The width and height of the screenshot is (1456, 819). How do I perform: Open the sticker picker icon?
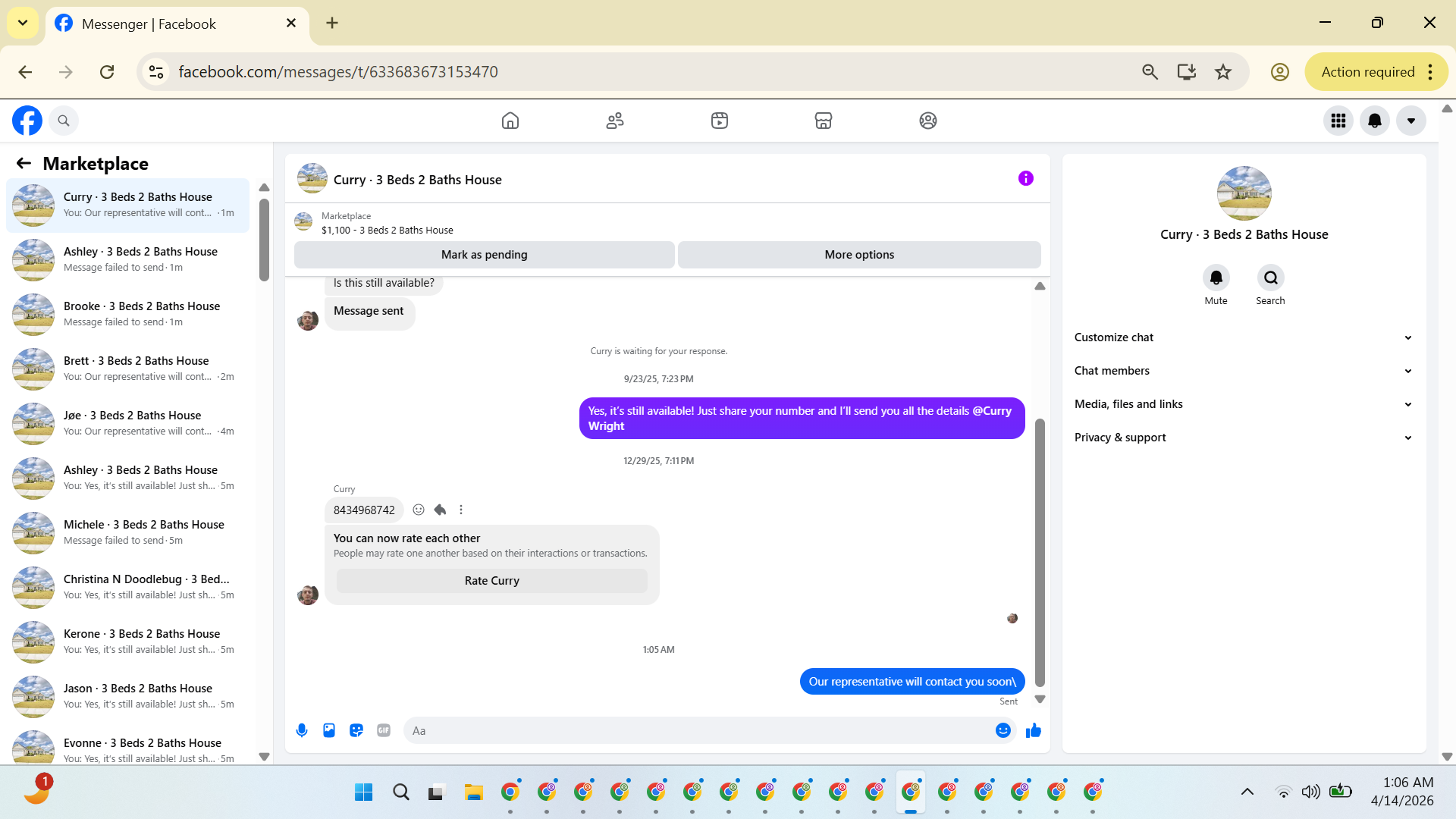(x=356, y=730)
